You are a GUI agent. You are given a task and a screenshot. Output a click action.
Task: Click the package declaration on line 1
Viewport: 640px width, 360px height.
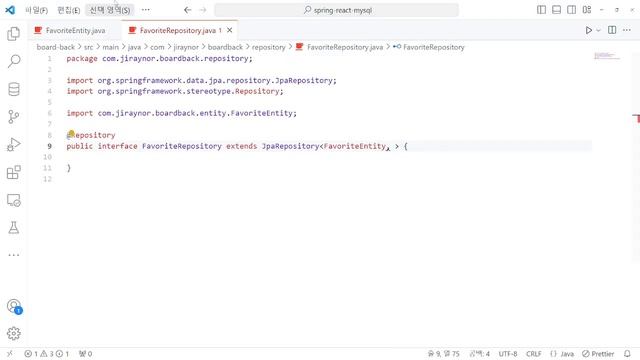coord(160,58)
